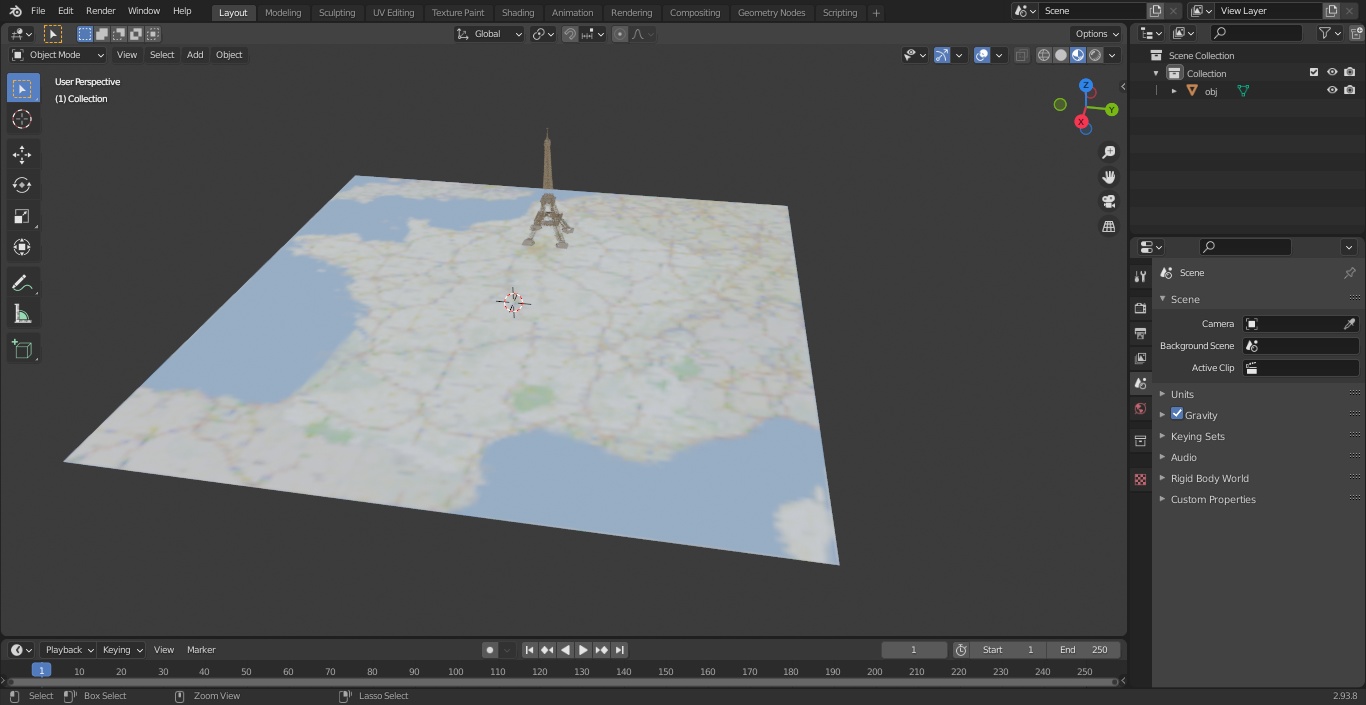The height and width of the screenshot is (705, 1366).
Task: Hide the Collection in viewport
Action: (x=1332, y=73)
